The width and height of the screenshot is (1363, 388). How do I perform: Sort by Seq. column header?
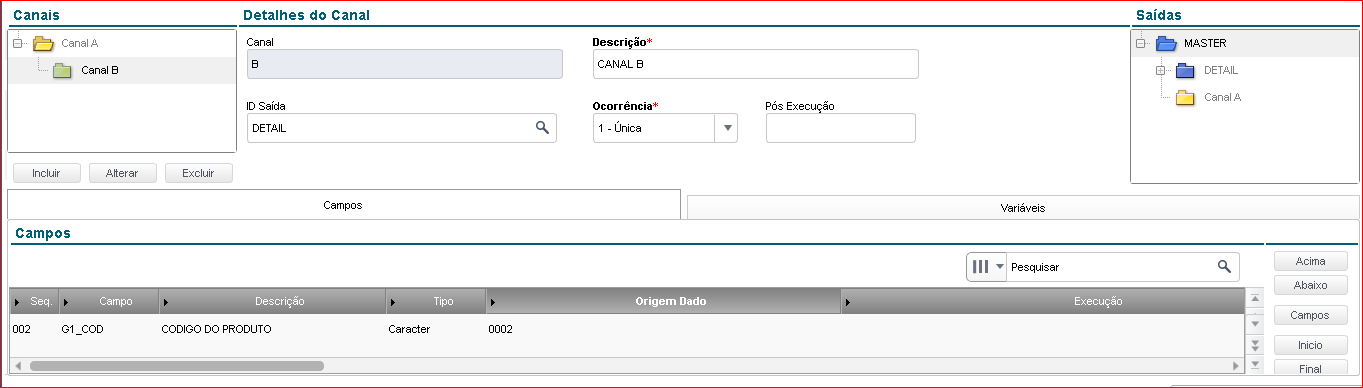(x=35, y=301)
